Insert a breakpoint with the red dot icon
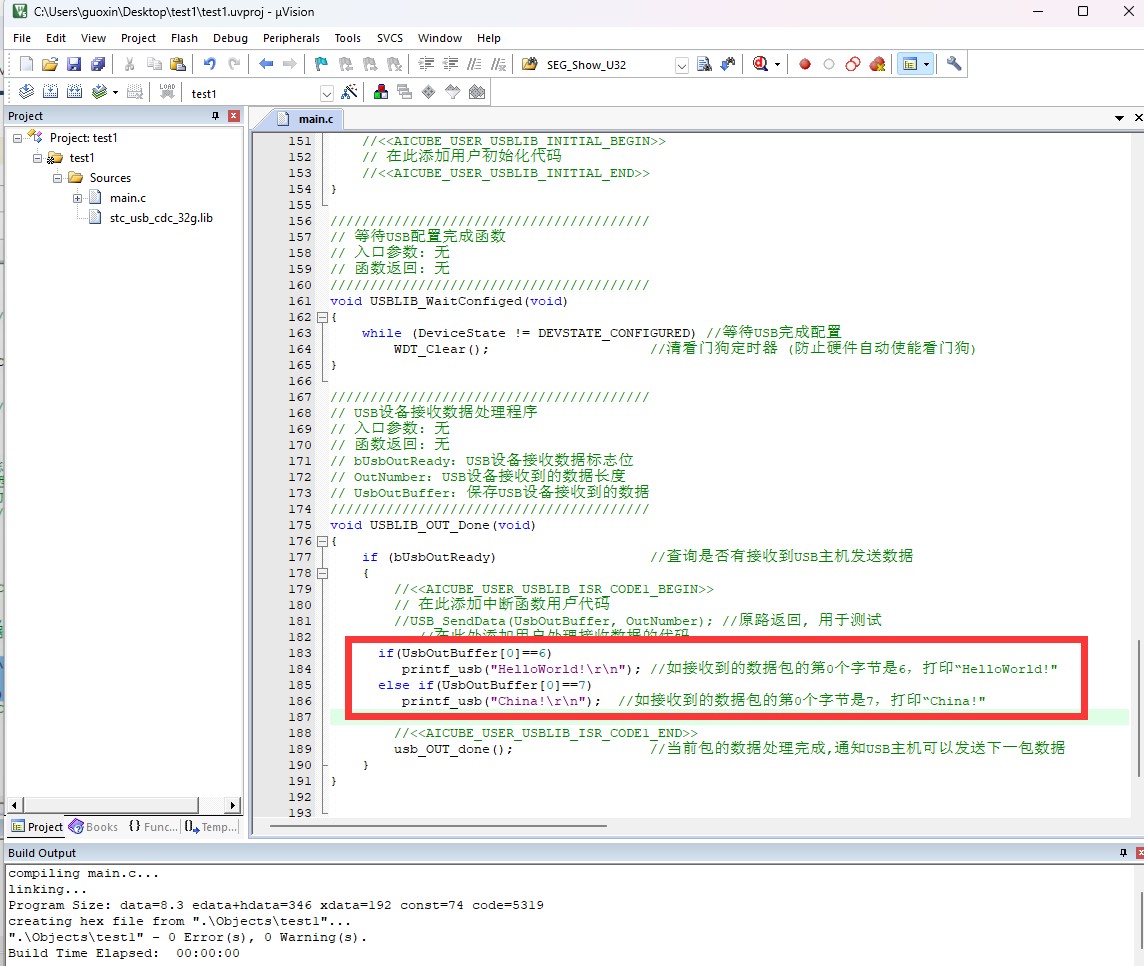Image resolution: width=1144 pixels, height=966 pixels. coord(805,64)
